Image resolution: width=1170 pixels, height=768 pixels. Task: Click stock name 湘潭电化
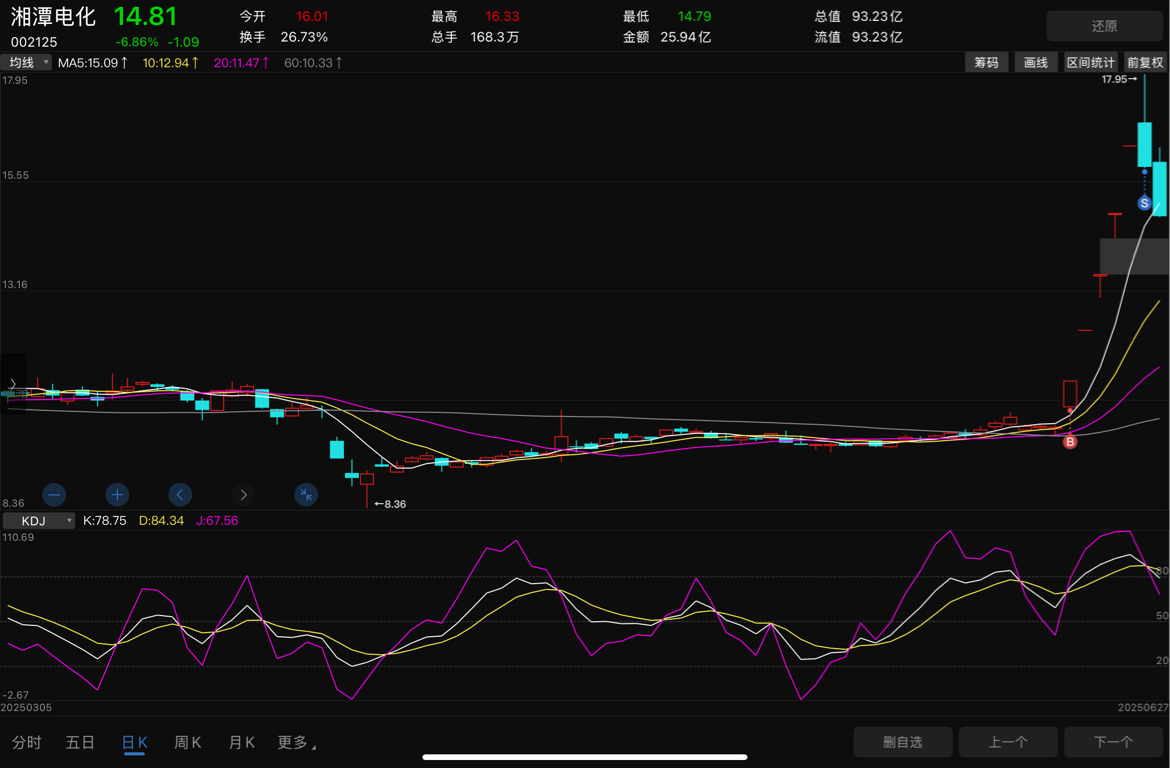[x=53, y=16]
